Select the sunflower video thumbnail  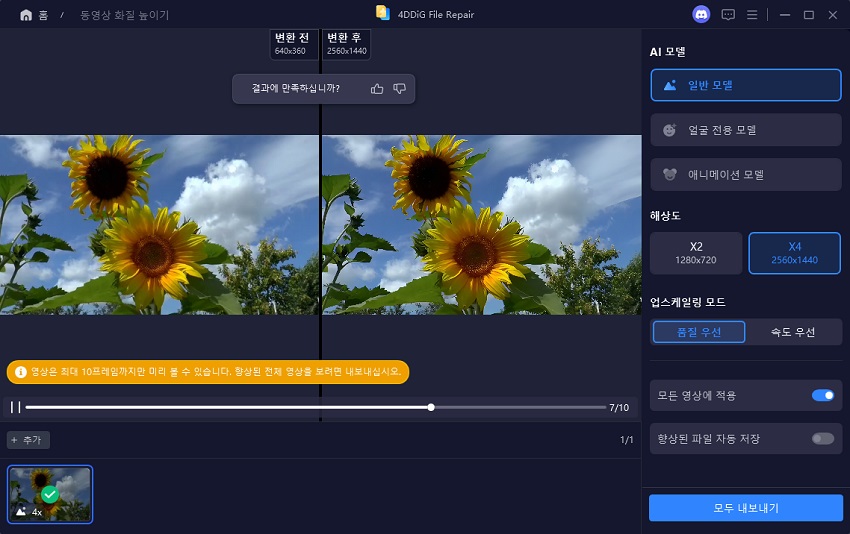tap(50, 494)
